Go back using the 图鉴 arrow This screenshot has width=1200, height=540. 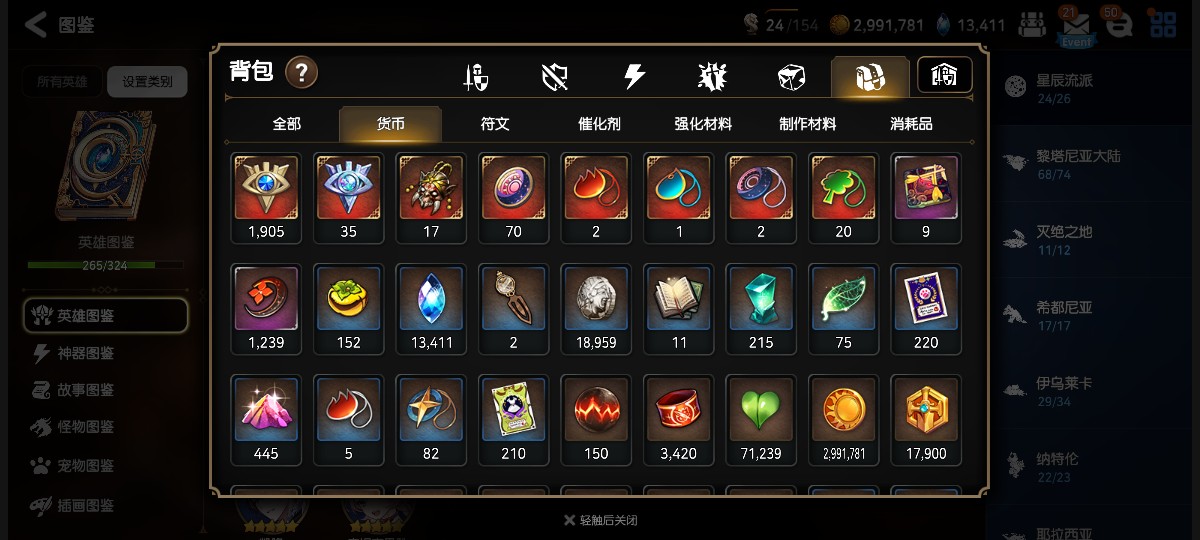tap(58, 25)
